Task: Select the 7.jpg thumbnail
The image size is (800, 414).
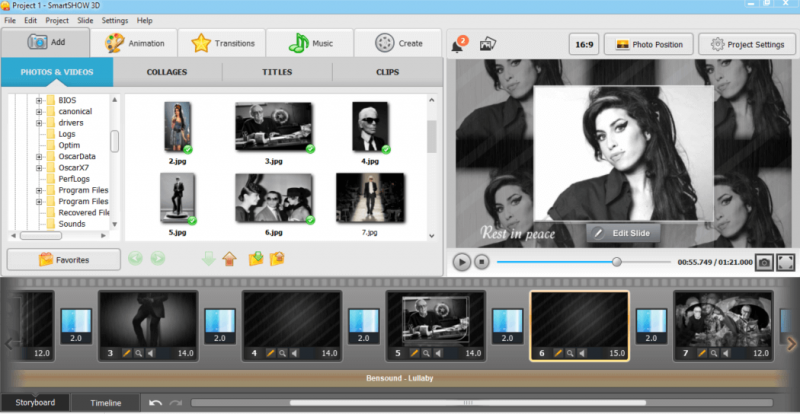Action: 370,195
